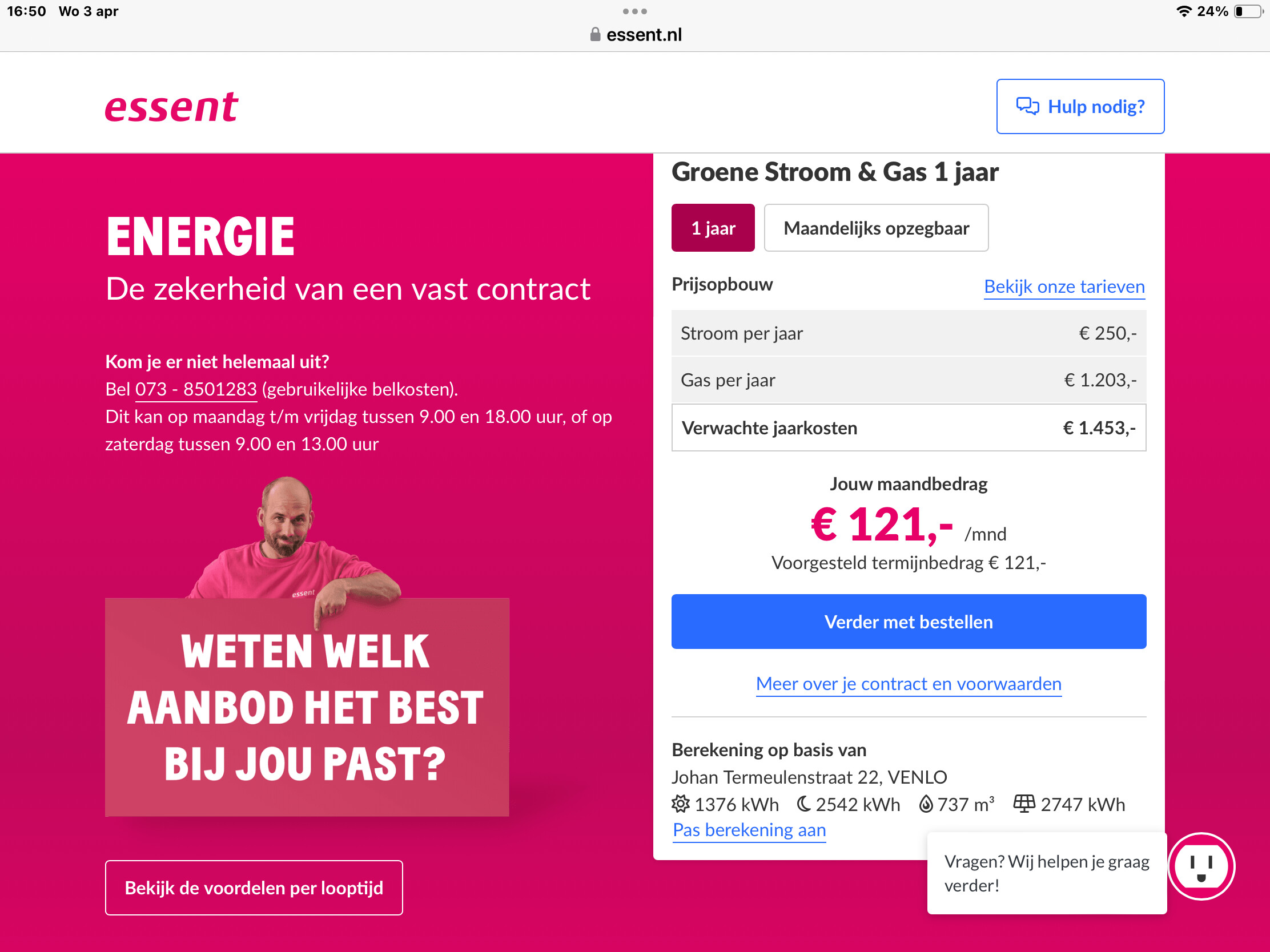Tap the essent.nl address bar
Screen dimensions: 1270x952
[x=635, y=34]
